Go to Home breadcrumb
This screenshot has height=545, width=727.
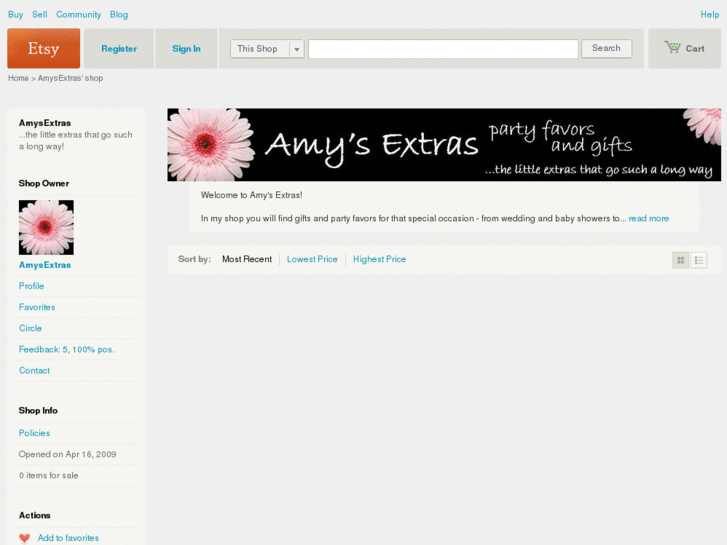(18, 78)
